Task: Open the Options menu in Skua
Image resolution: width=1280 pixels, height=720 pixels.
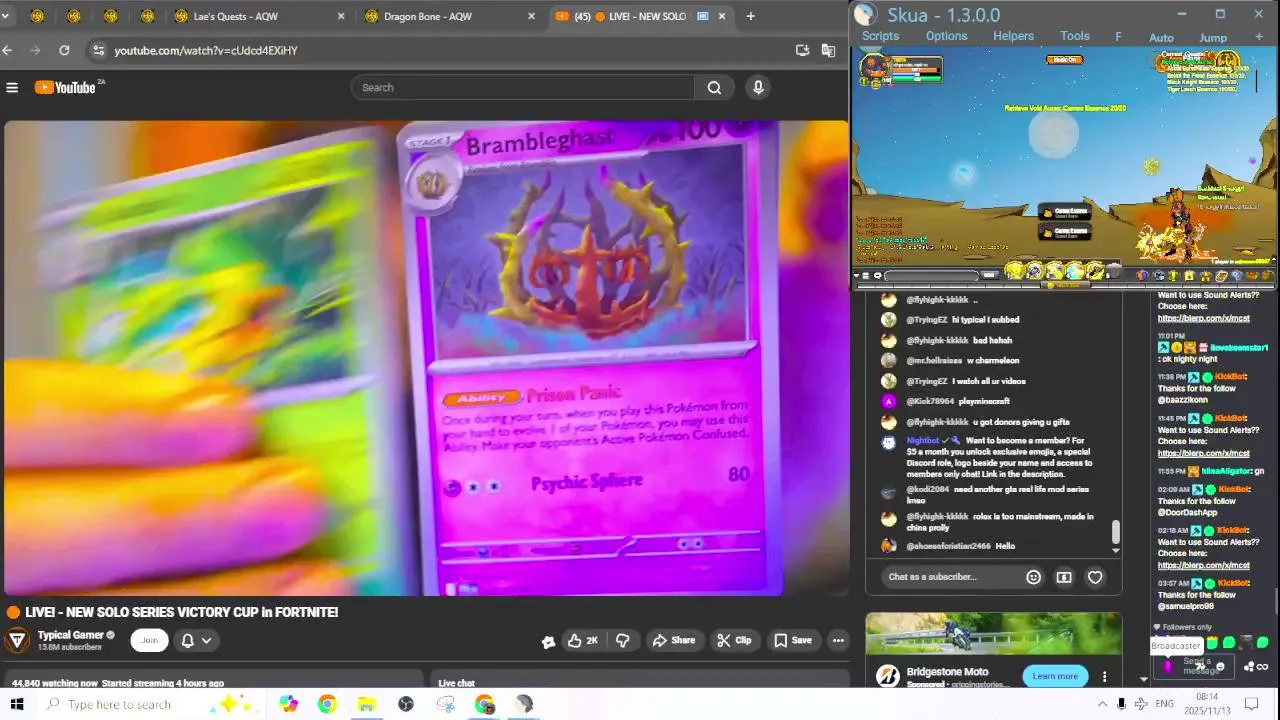Action: (x=946, y=36)
